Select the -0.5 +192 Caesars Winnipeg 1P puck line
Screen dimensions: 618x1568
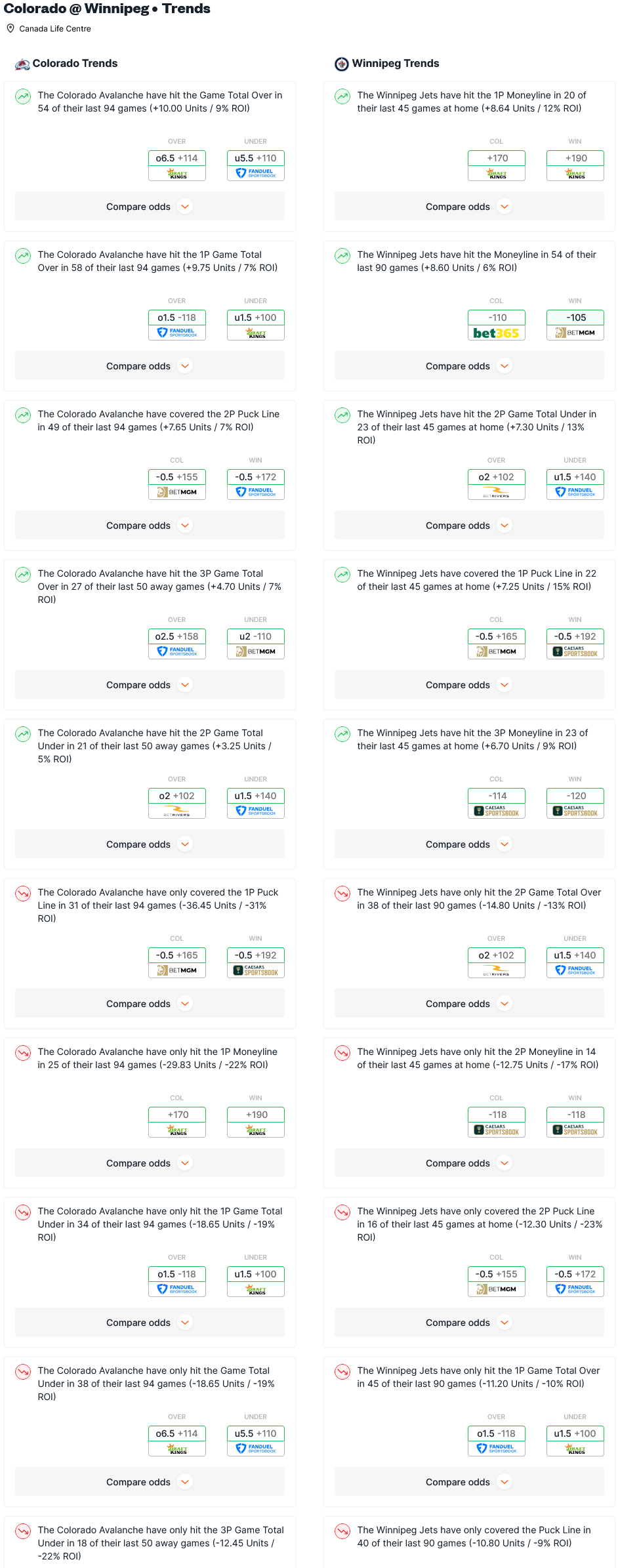pyautogui.click(x=575, y=644)
